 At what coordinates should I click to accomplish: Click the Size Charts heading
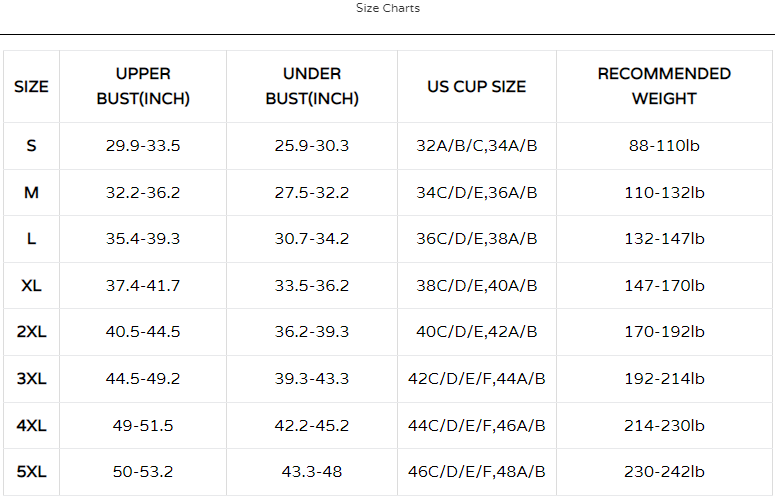388,8
